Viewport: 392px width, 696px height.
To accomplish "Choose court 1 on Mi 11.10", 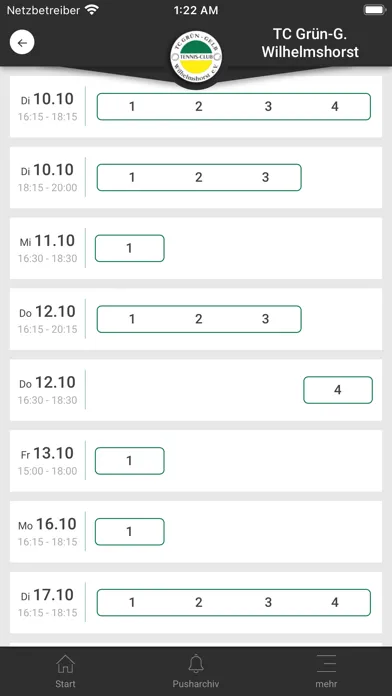I will [x=130, y=248].
